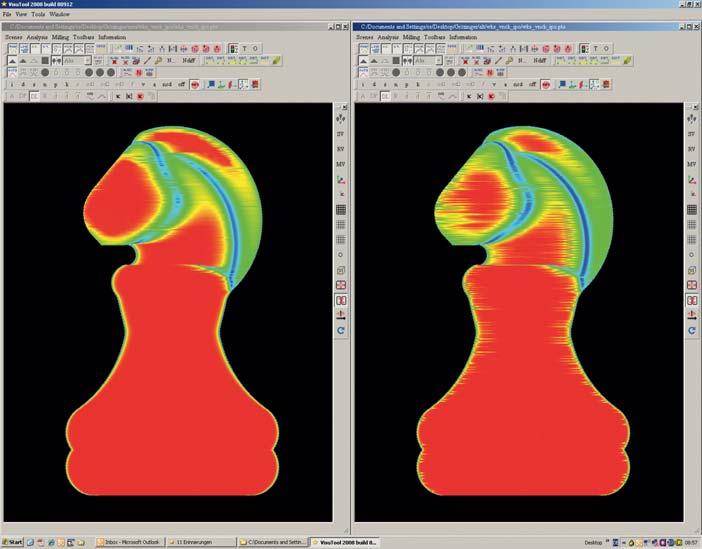Select the solid black triangle shading in left window
The image size is (702, 549).
pos(12,60)
